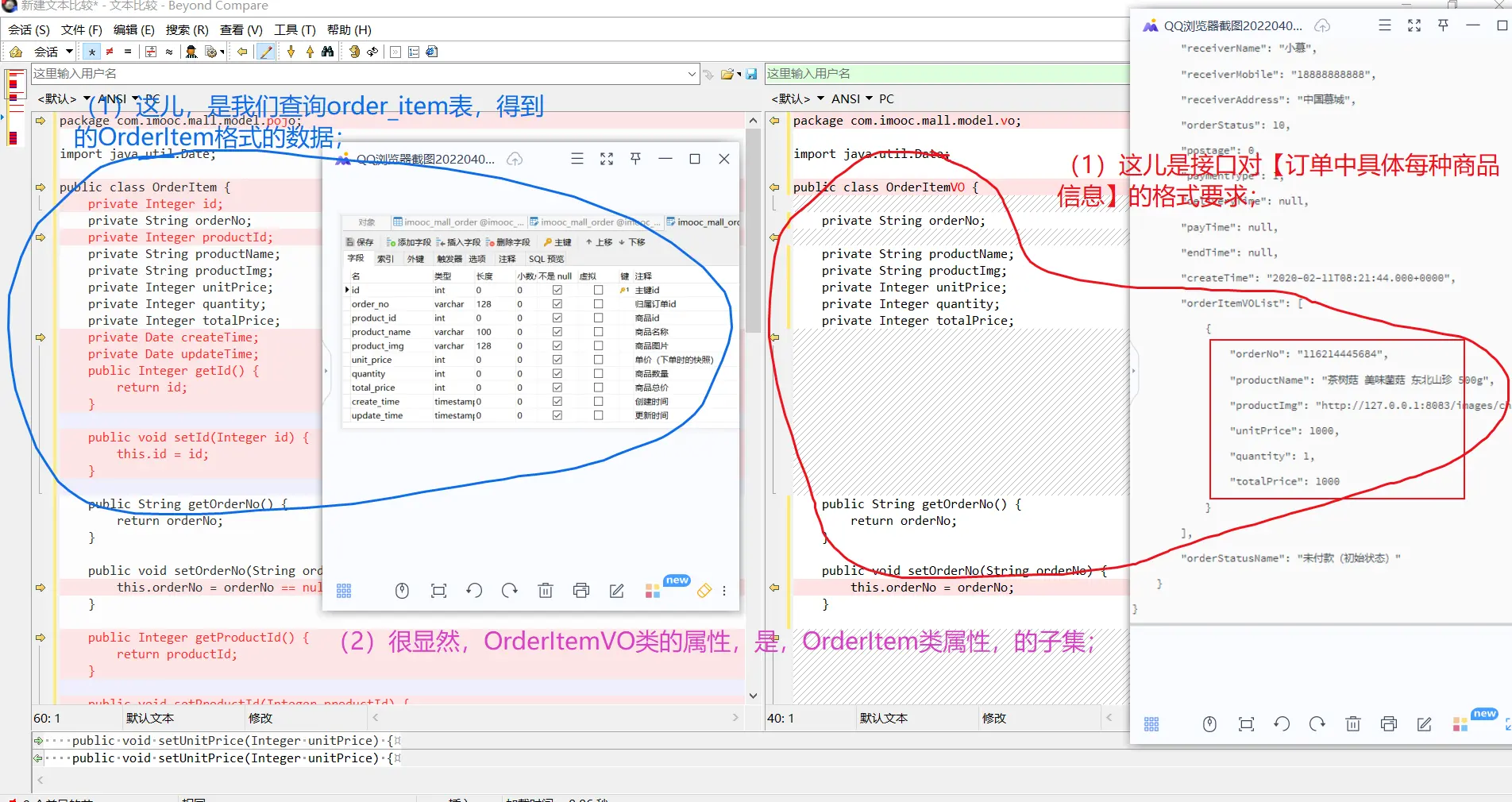Screen dimensions: 1512x802
Task: Open the 编辑 (E) menu
Action: point(133,30)
